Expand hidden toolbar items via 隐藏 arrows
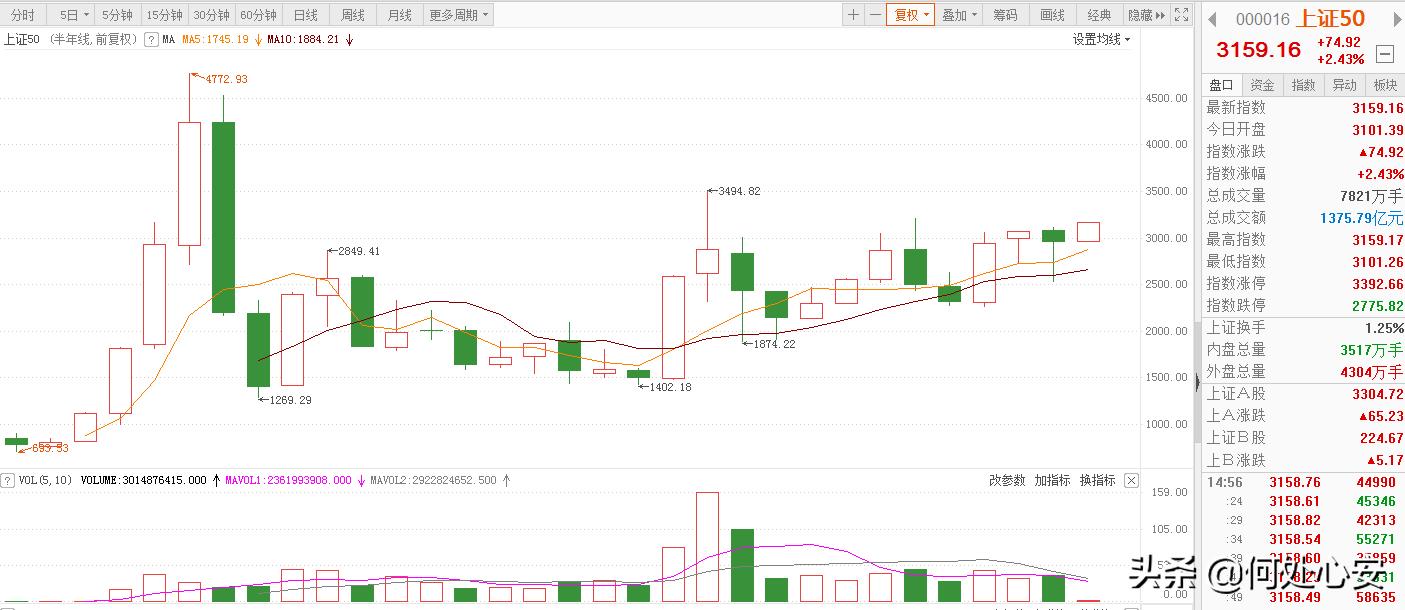The image size is (1405, 610). pos(1146,15)
